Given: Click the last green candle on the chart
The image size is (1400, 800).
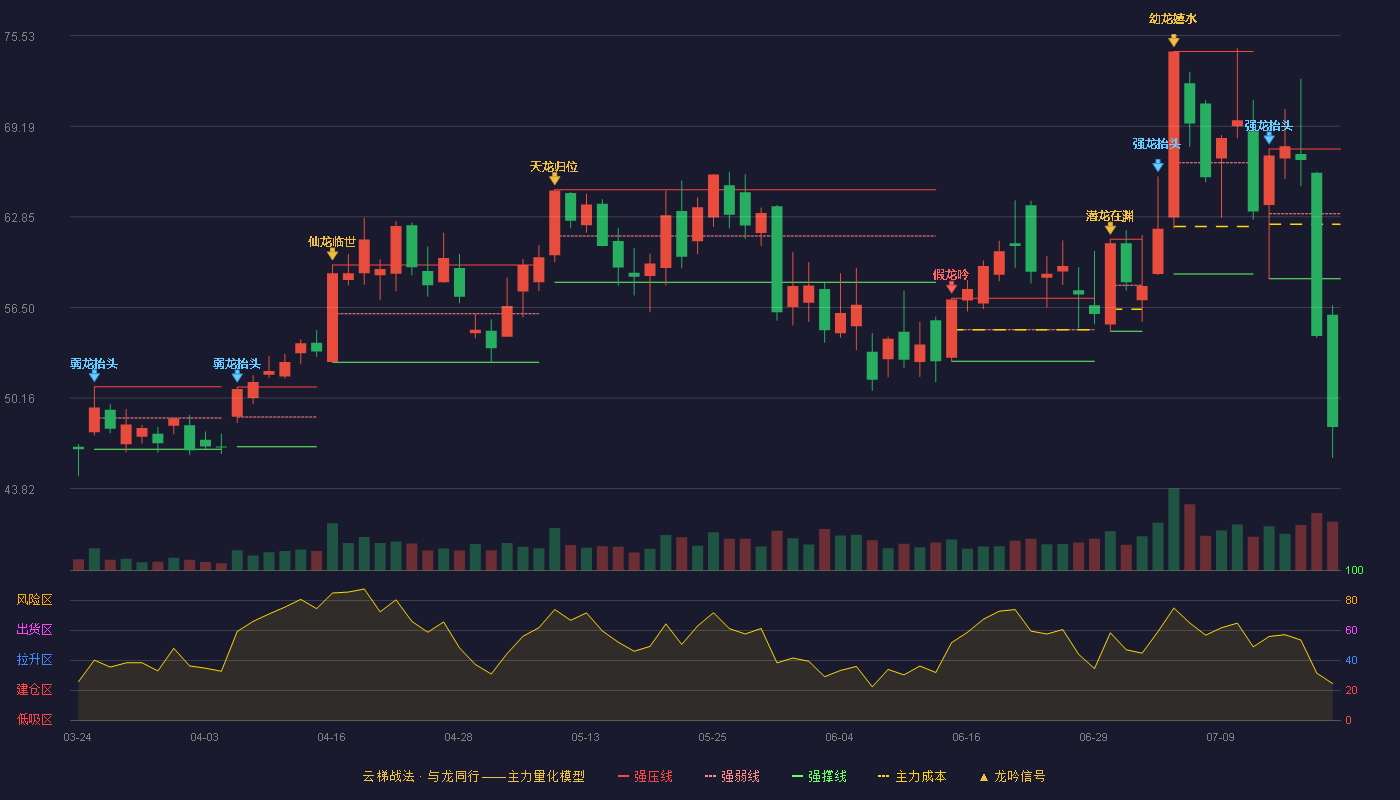Looking at the screenshot, I should click(x=1332, y=371).
